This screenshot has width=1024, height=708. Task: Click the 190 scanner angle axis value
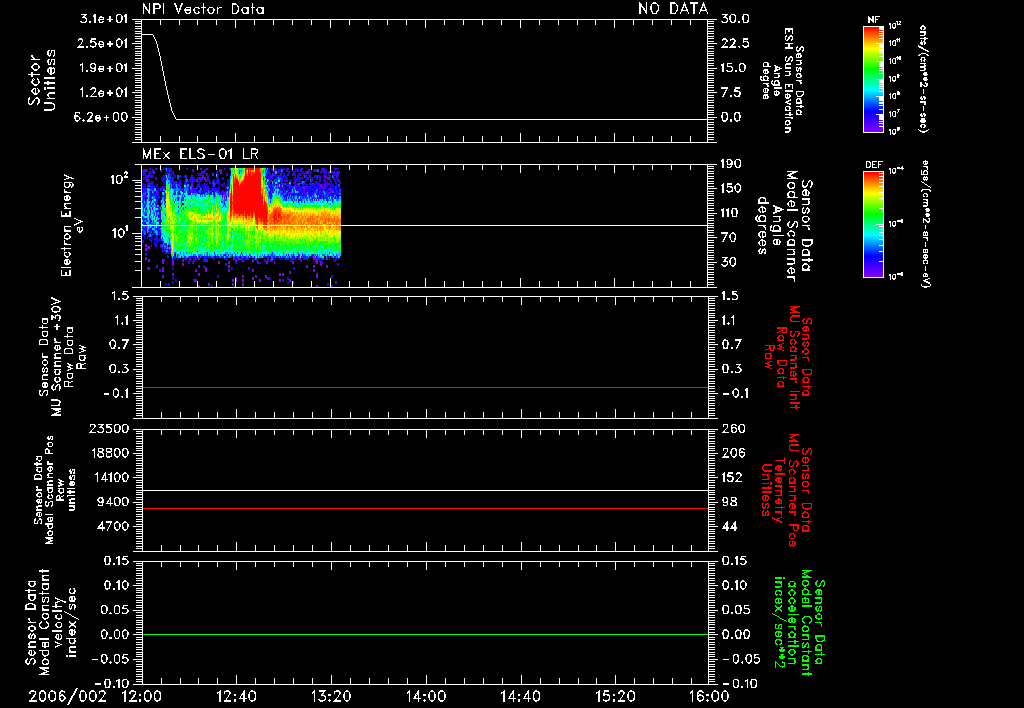tap(731, 164)
